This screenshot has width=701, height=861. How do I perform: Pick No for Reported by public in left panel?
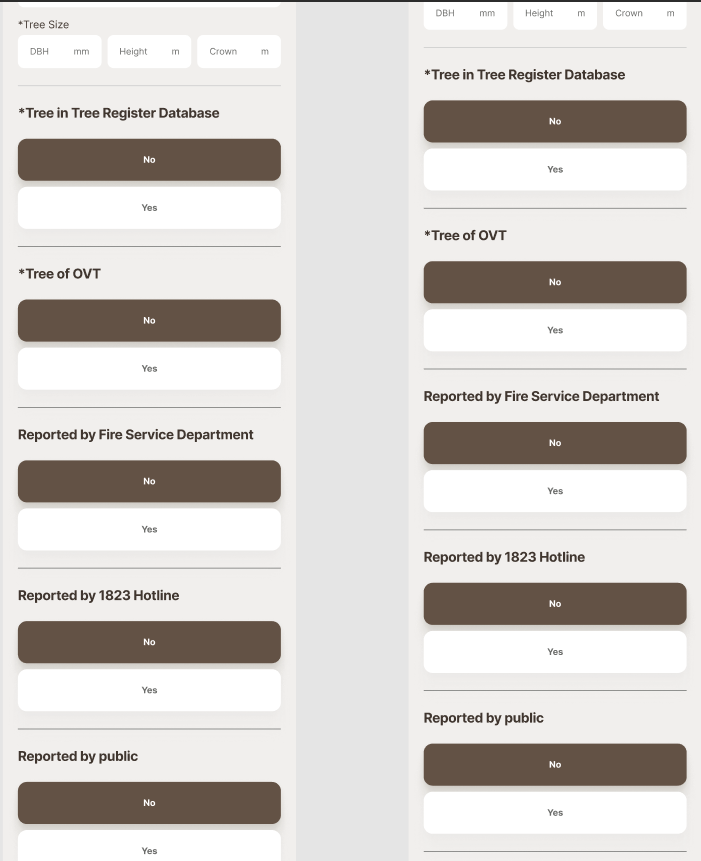[149, 803]
